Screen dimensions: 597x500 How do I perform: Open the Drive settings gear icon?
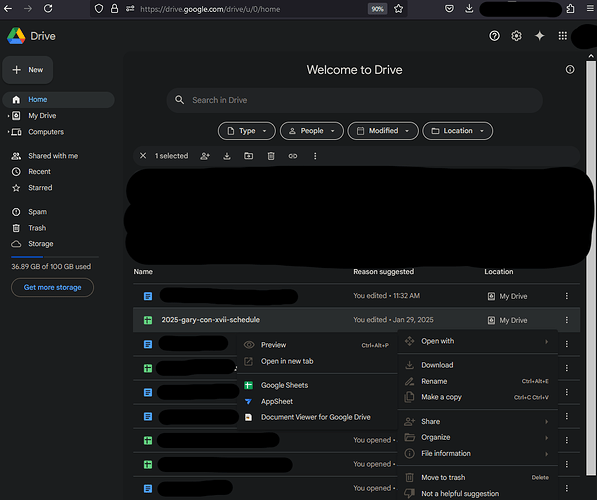click(x=516, y=36)
